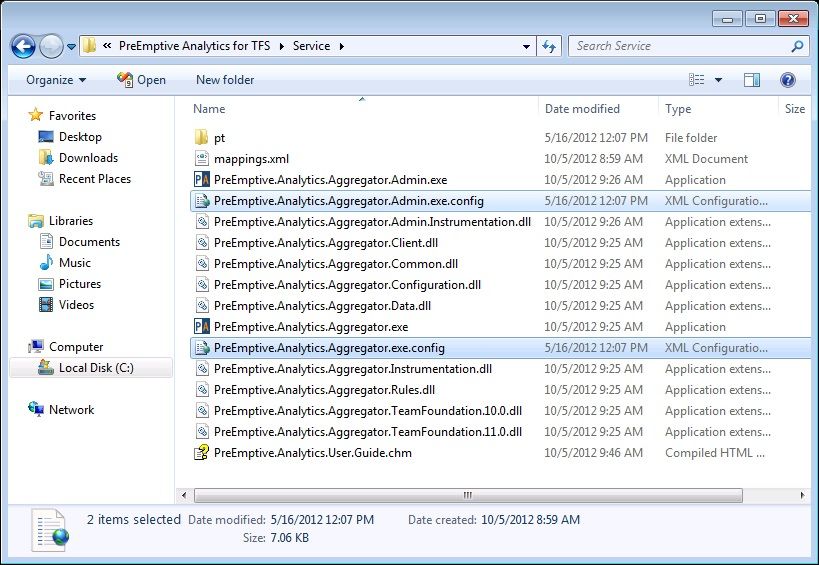Screen dimensions: 819x565
Task: Go back with the Back arrow button
Action: (x=24, y=46)
